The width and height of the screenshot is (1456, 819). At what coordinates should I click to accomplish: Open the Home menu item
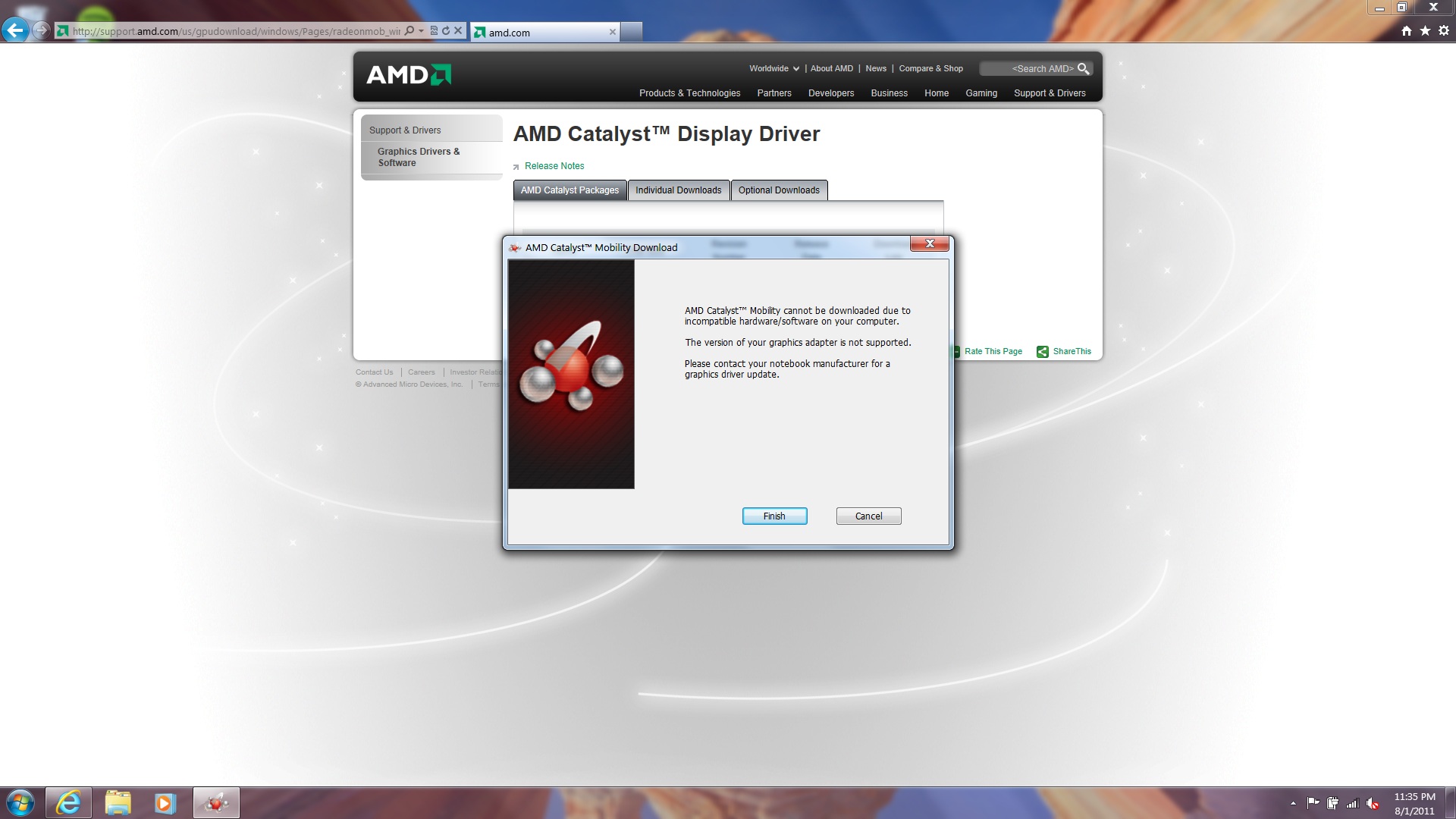pyautogui.click(x=936, y=93)
